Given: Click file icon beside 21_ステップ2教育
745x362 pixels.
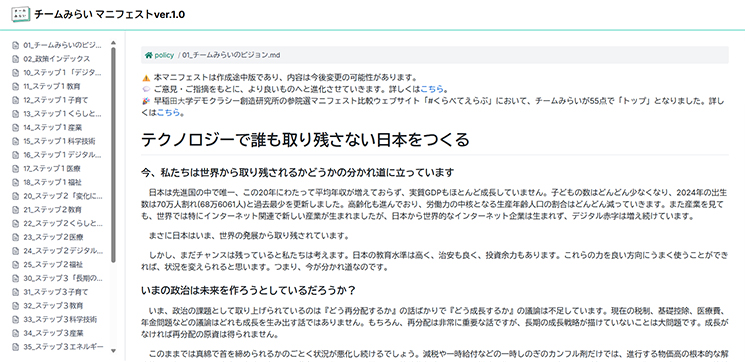Looking at the screenshot, I should click(x=15, y=210).
